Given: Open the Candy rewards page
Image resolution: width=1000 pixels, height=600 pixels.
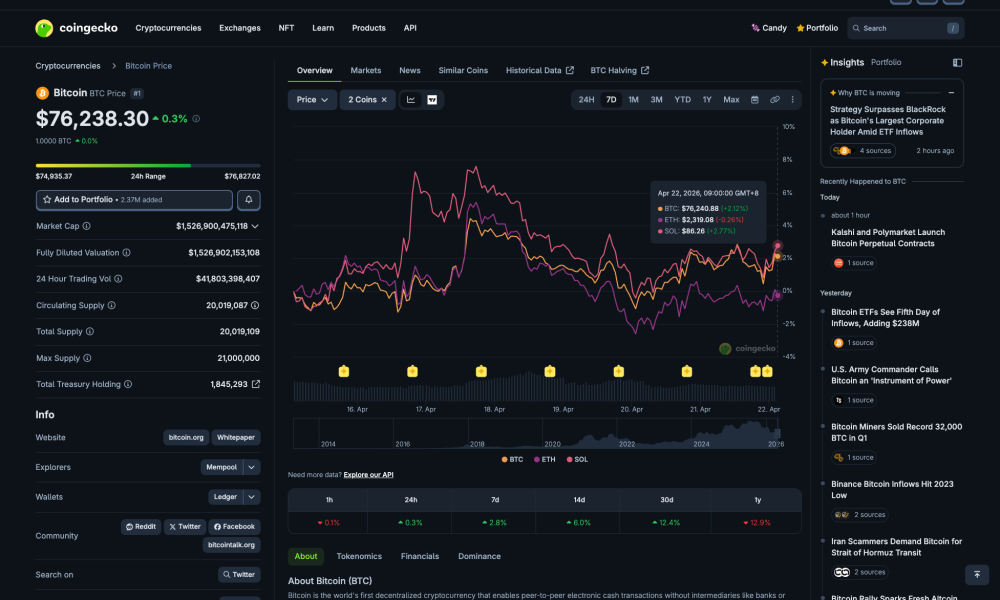Looking at the screenshot, I should point(768,27).
